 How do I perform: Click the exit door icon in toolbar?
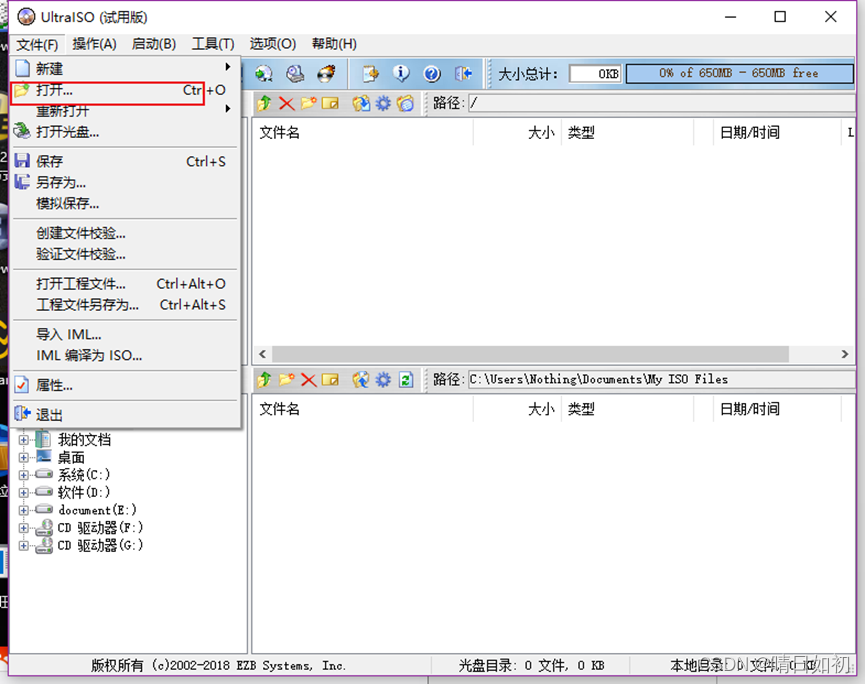463,73
